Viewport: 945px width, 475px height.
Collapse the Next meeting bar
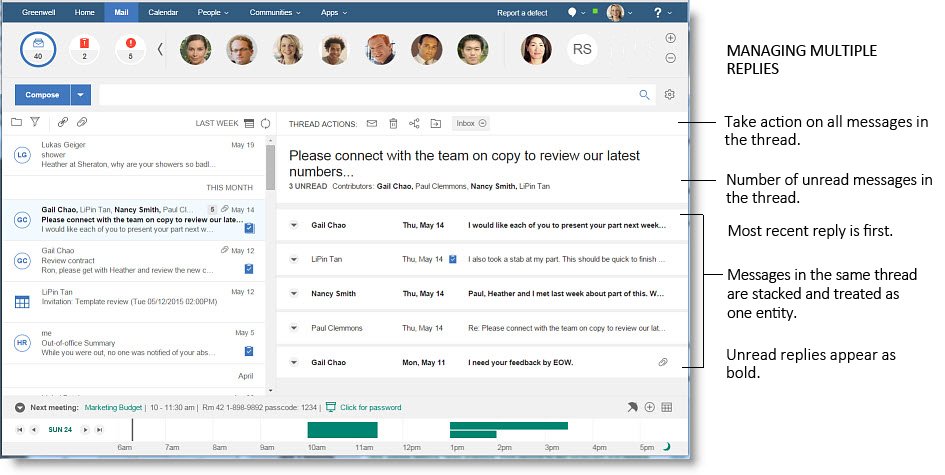20,407
